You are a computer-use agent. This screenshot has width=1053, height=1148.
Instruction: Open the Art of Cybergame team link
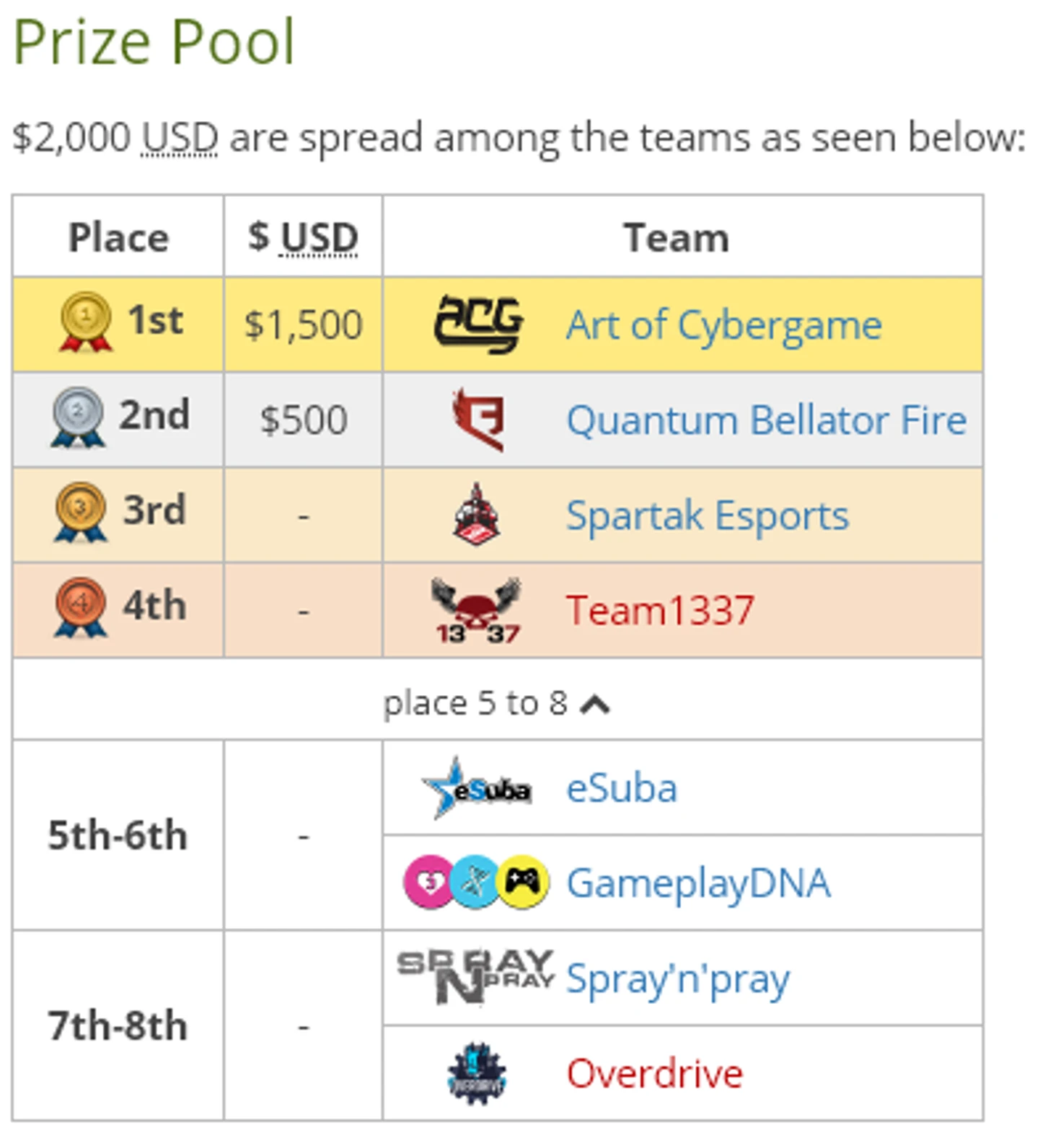coord(724,326)
